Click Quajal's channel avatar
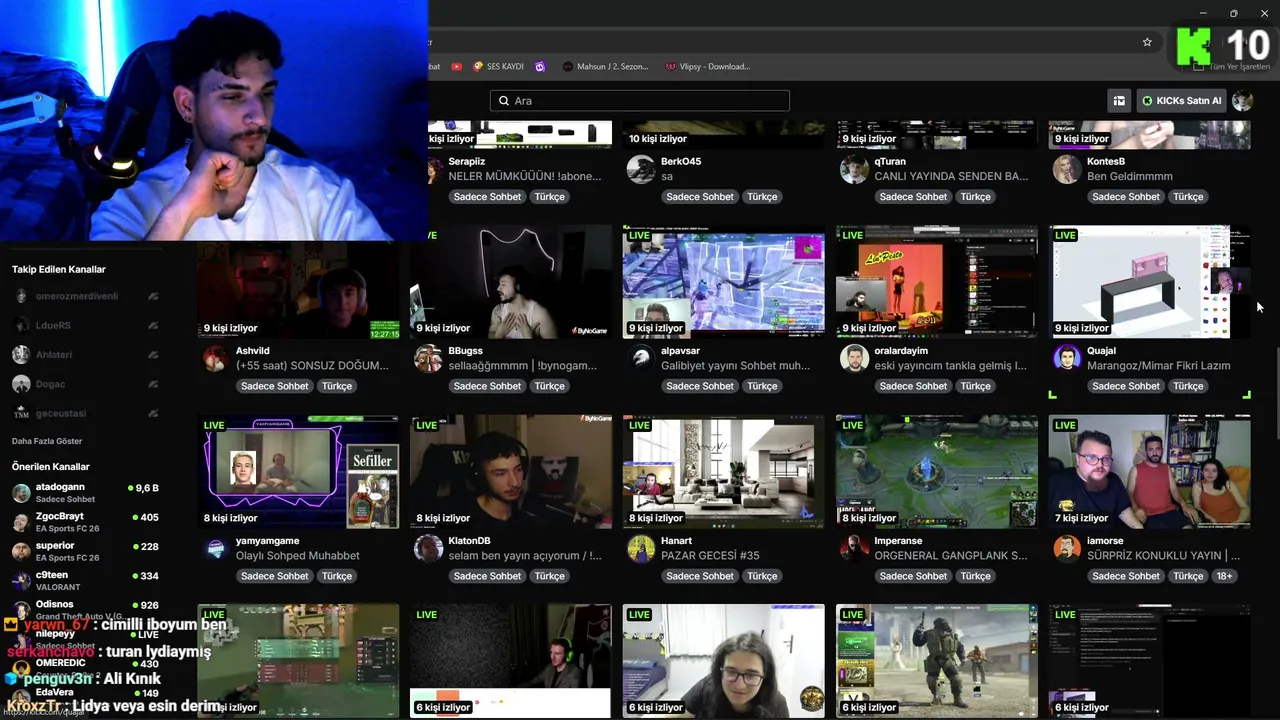 coord(1067,359)
